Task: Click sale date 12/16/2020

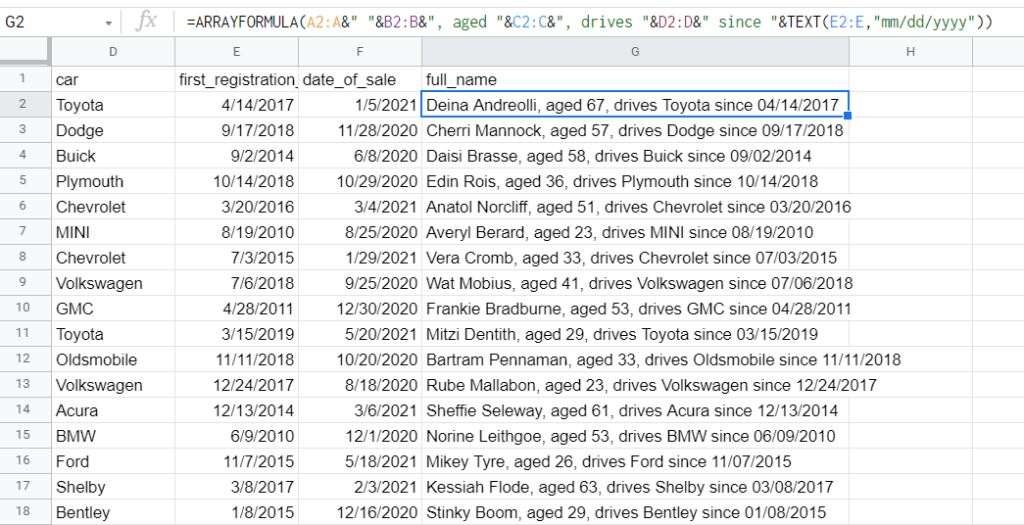Action: [x=360, y=512]
